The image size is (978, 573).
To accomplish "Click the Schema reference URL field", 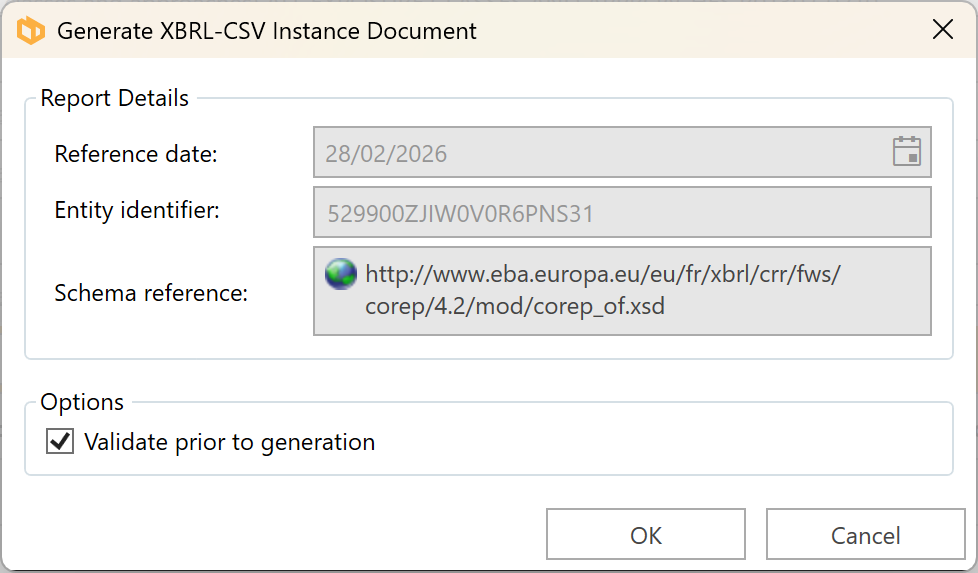I will (622, 291).
